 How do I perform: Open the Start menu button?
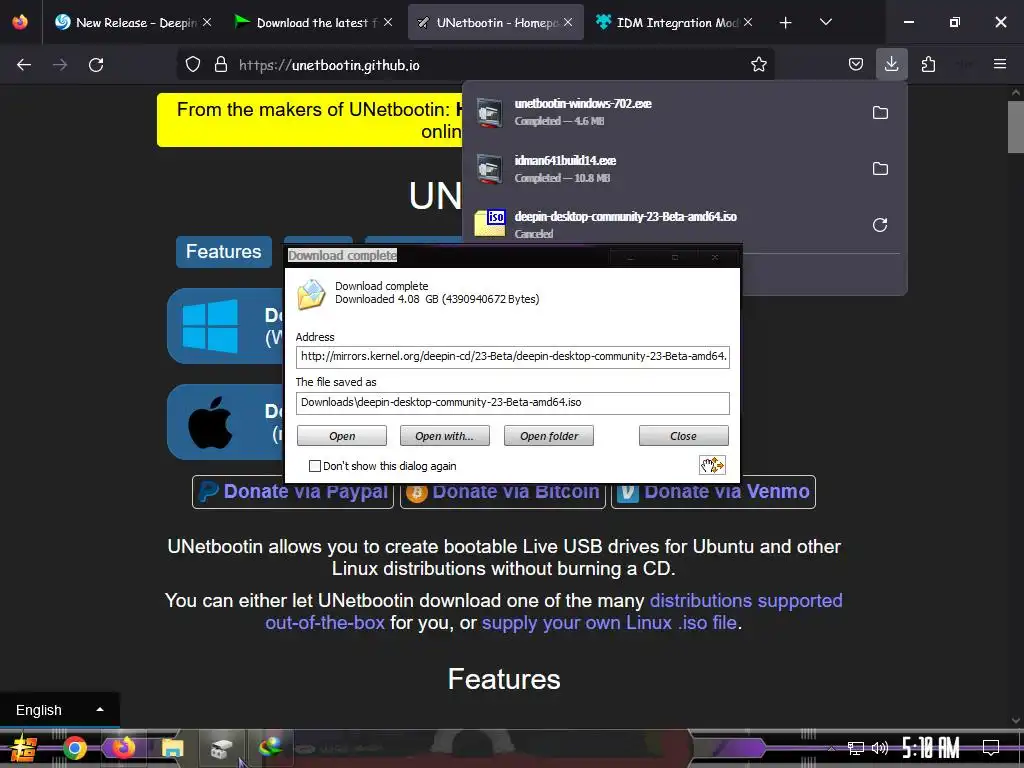[24, 748]
